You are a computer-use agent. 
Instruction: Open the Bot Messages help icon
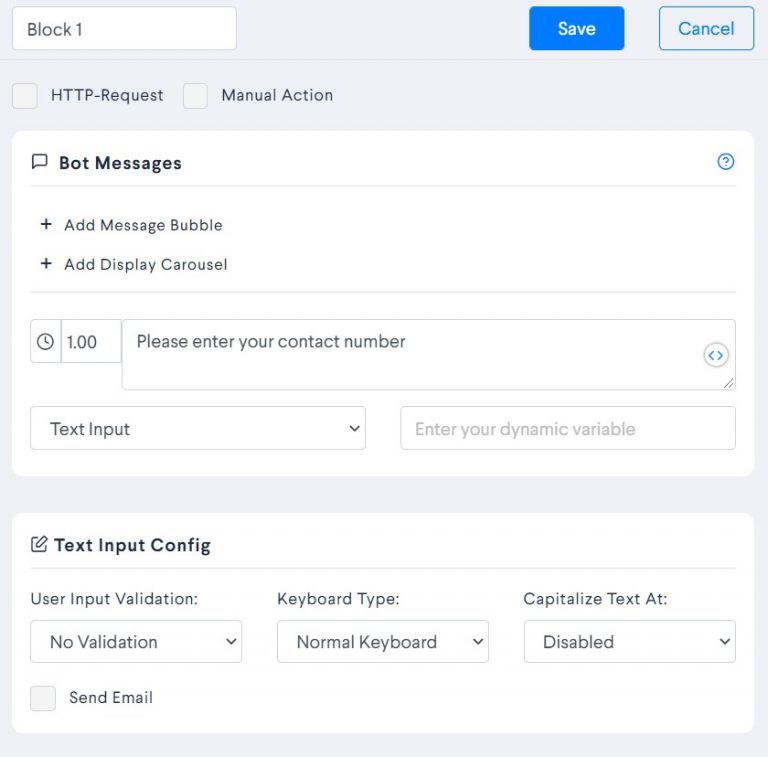725,162
